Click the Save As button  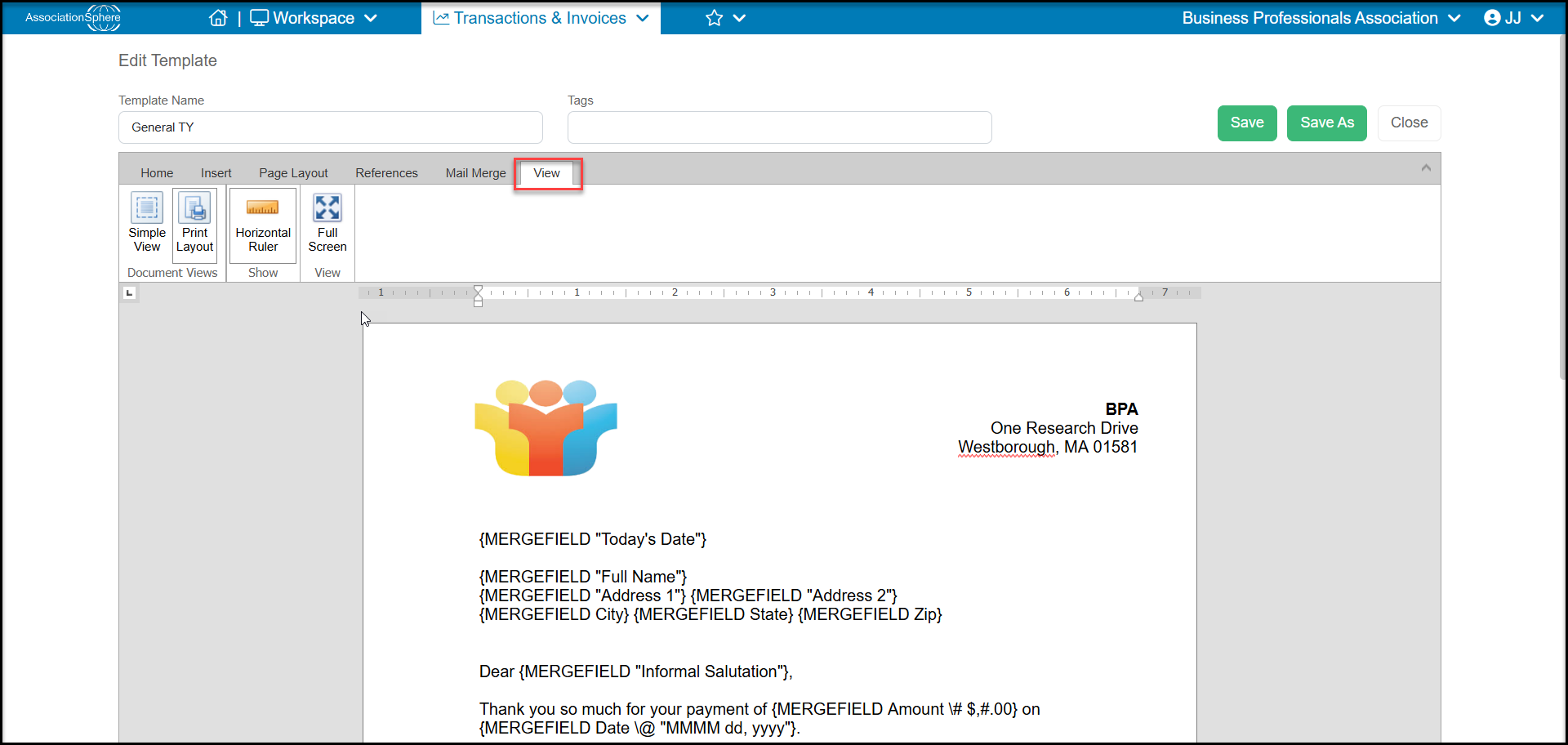click(1327, 123)
